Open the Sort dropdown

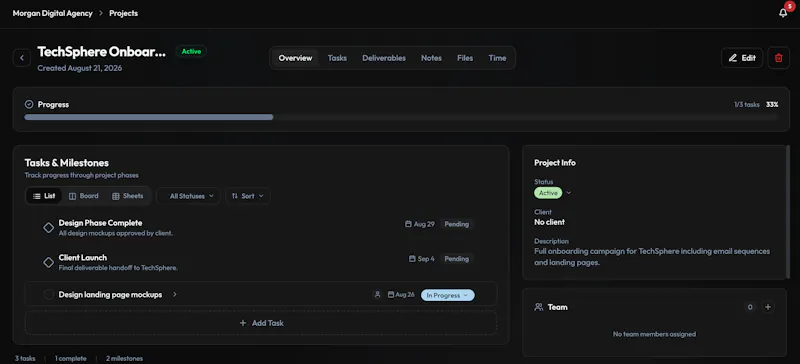pos(248,196)
